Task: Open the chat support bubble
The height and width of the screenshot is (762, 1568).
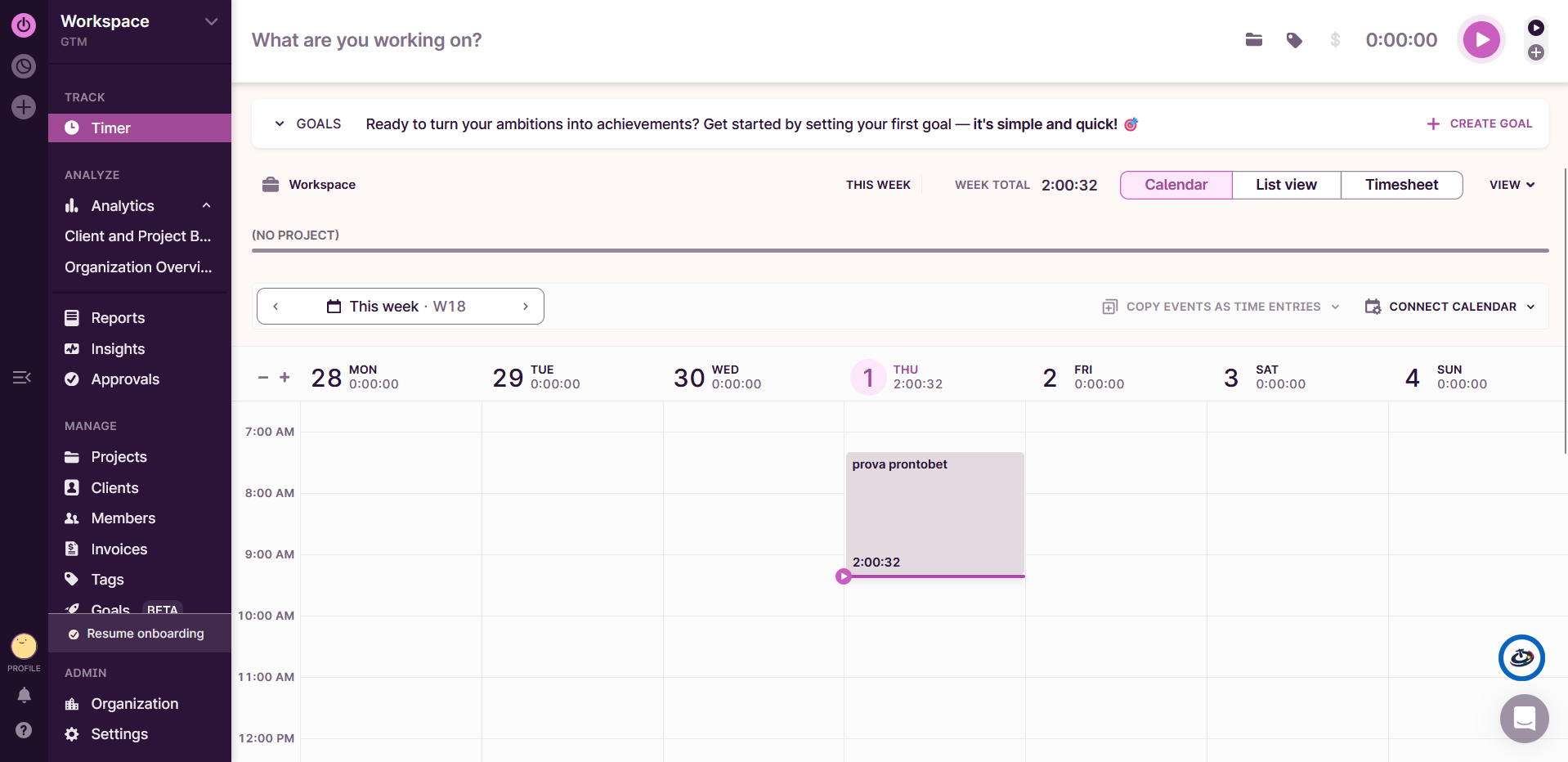Action: pos(1524,719)
